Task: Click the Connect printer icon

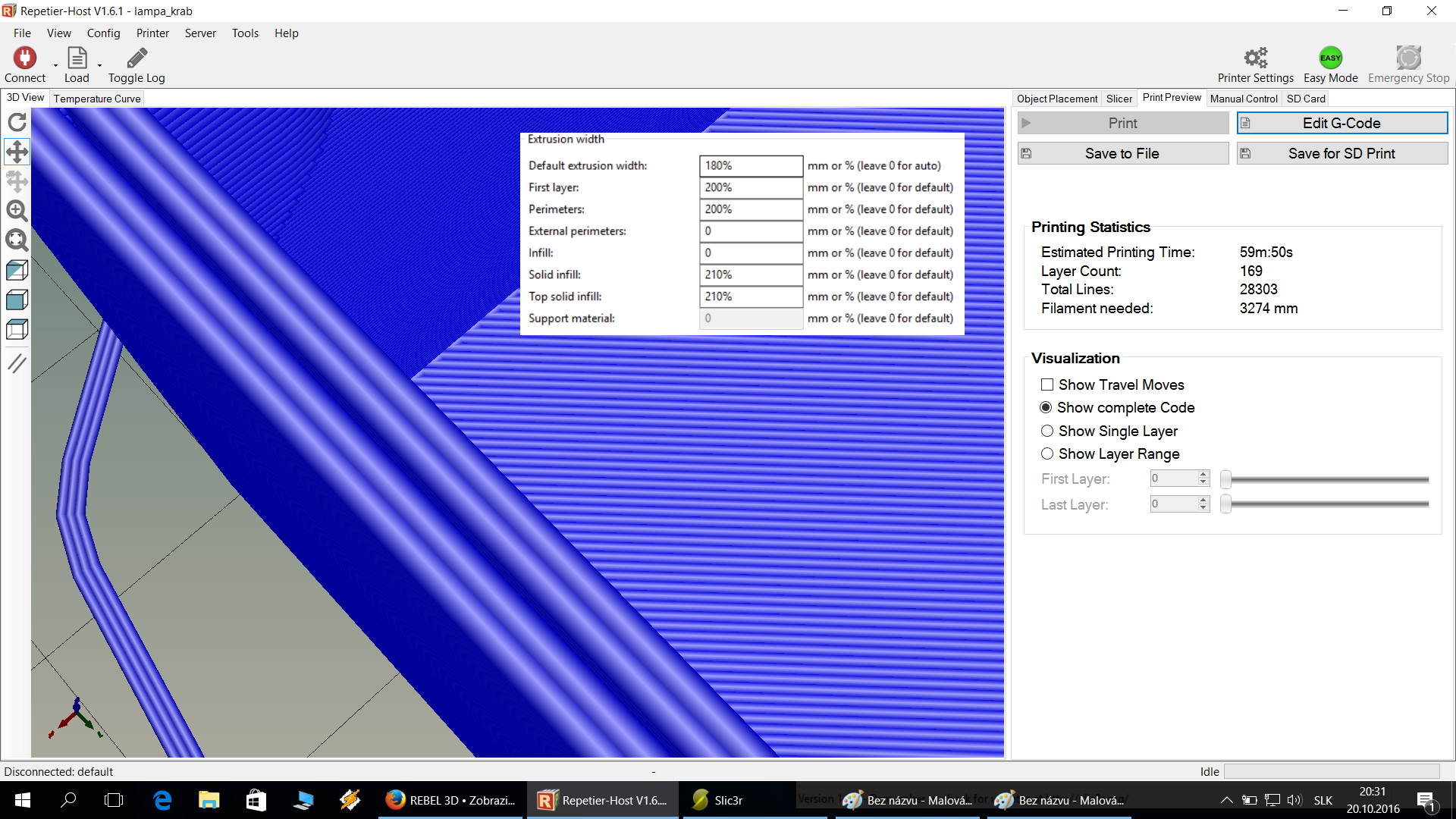Action: pos(24,58)
